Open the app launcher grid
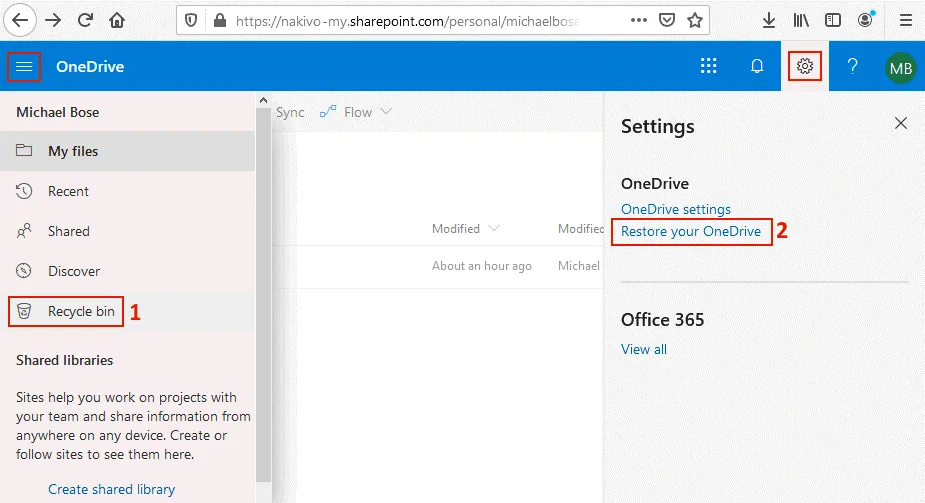Image resolution: width=925 pixels, height=503 pixels. tap(708, 67)
